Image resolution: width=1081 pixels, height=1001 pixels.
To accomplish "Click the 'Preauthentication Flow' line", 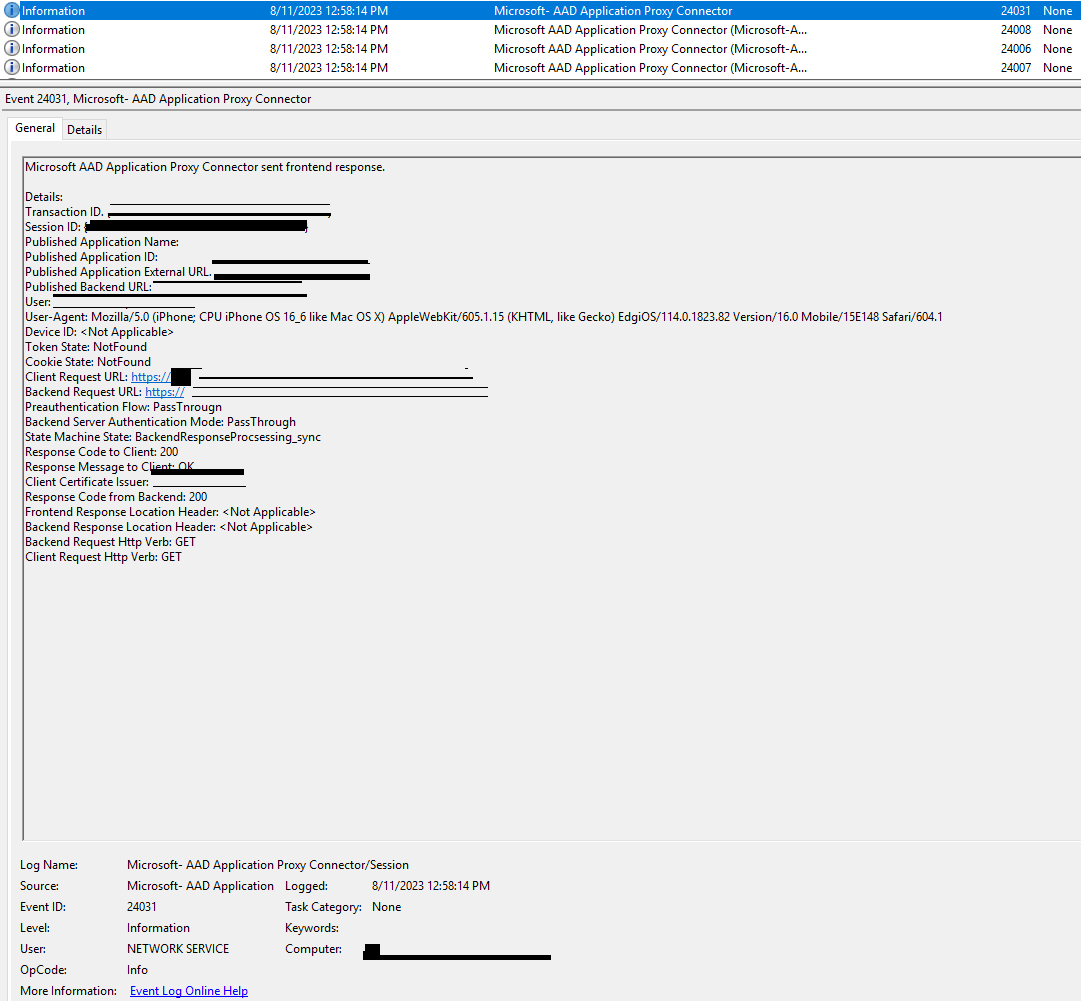I will point(123,407).
